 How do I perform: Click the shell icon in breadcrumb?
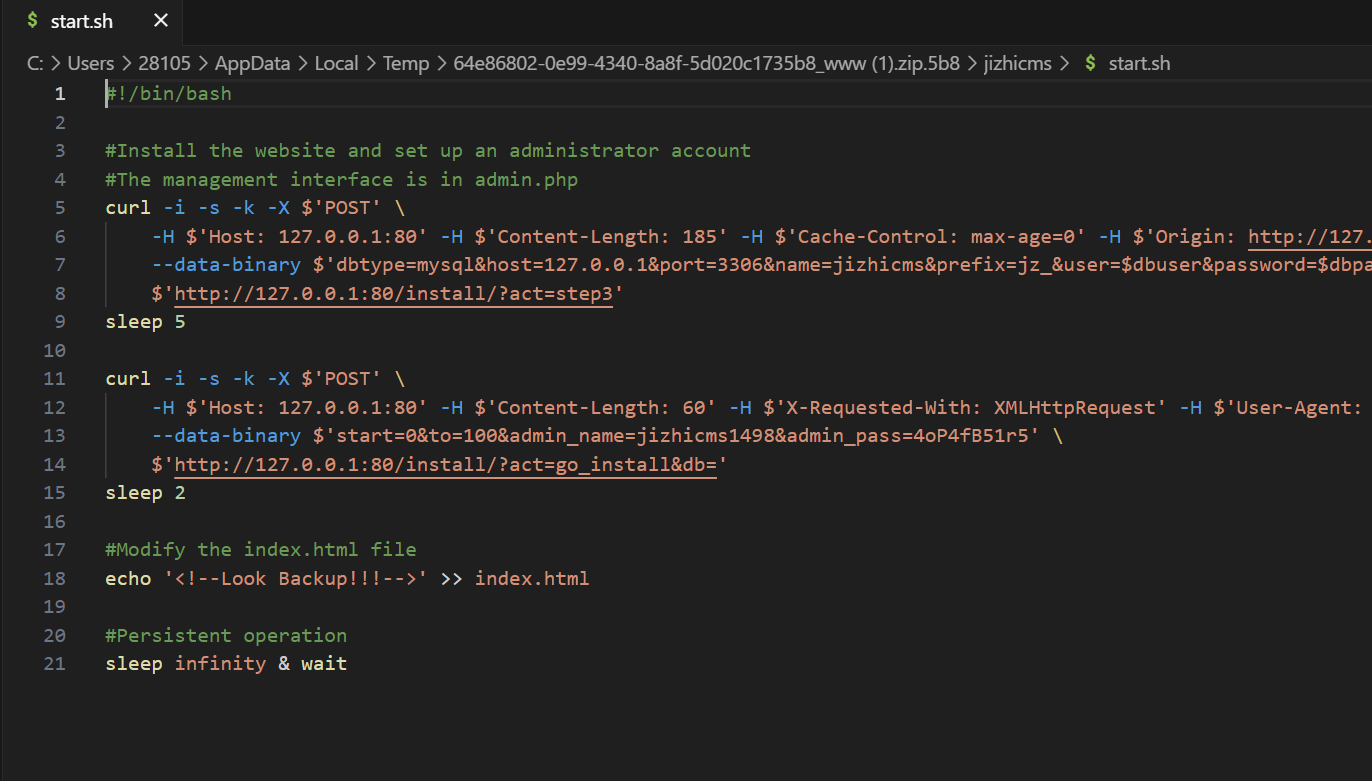(x=1090, y=63)
